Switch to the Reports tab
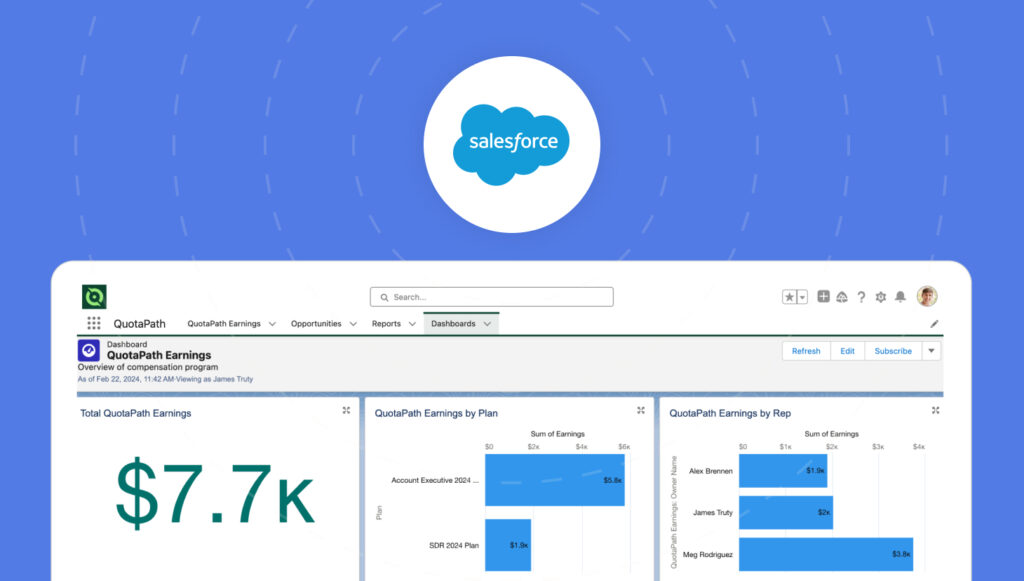This screenshot has width=1024, height=581. pyautogui.click(x=390, y=323)
